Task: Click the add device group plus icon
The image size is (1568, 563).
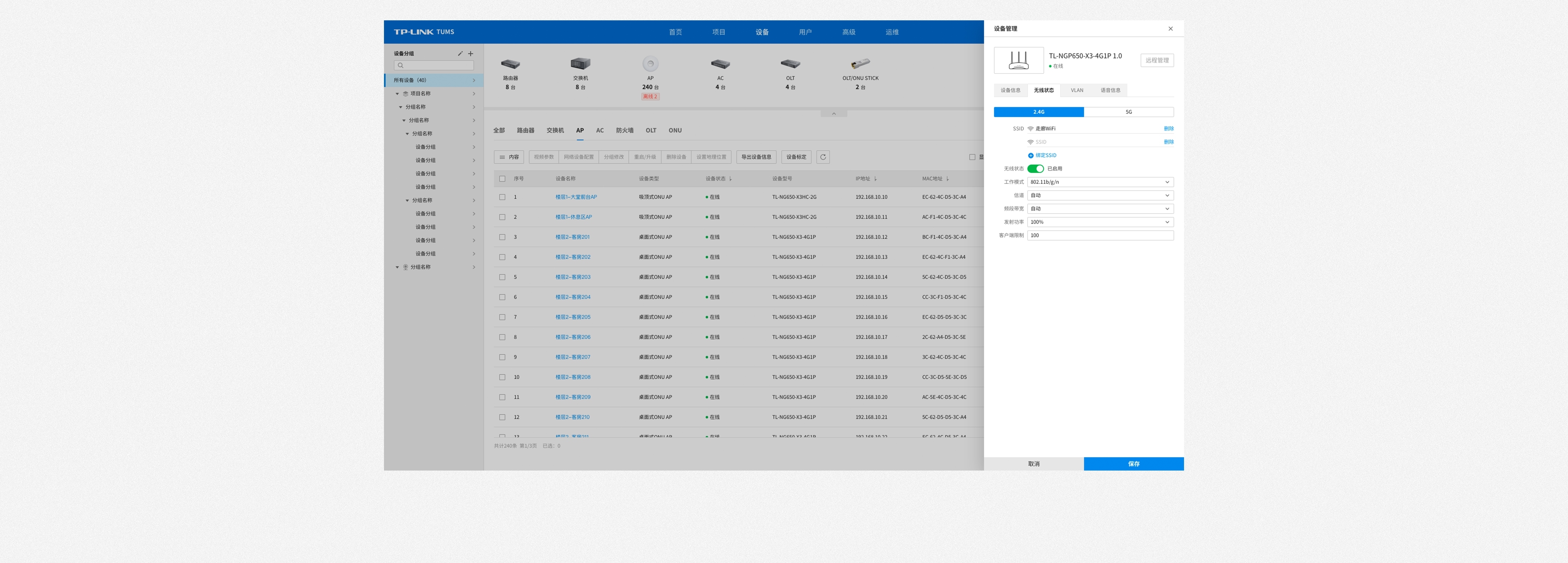Action: click(x=470, y=54)
